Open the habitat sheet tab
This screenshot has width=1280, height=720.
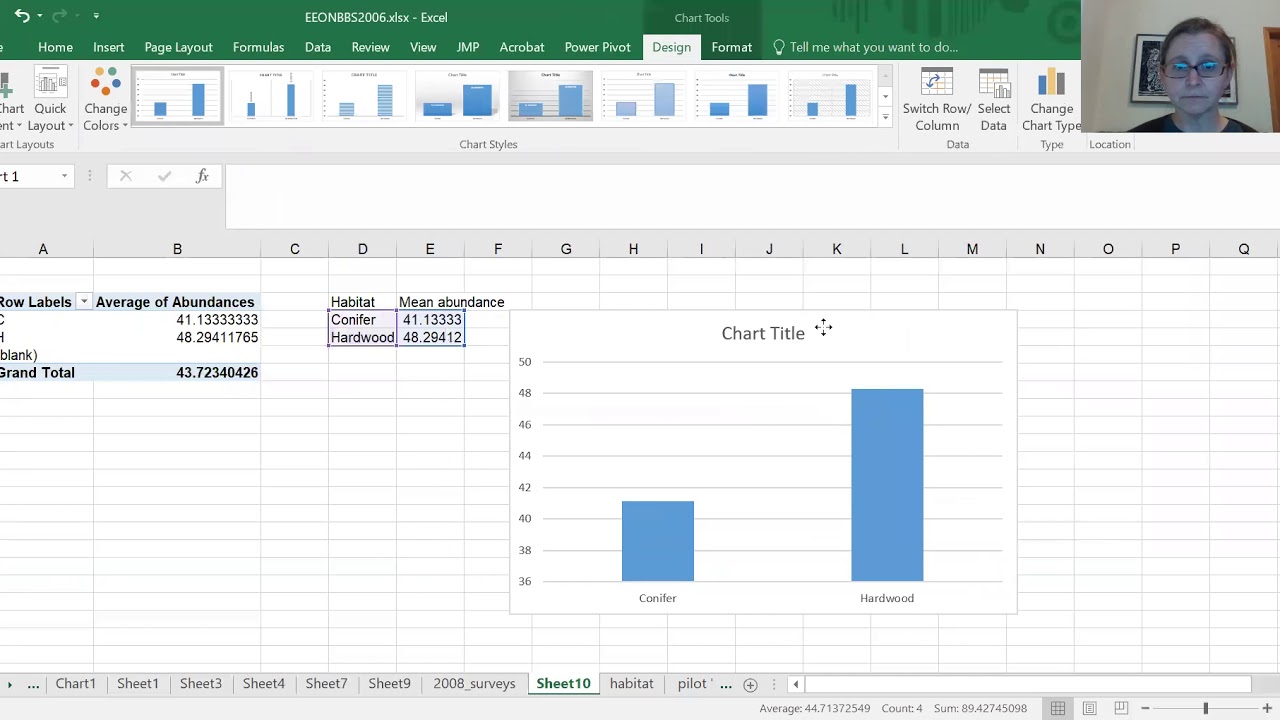coord(631,684)
